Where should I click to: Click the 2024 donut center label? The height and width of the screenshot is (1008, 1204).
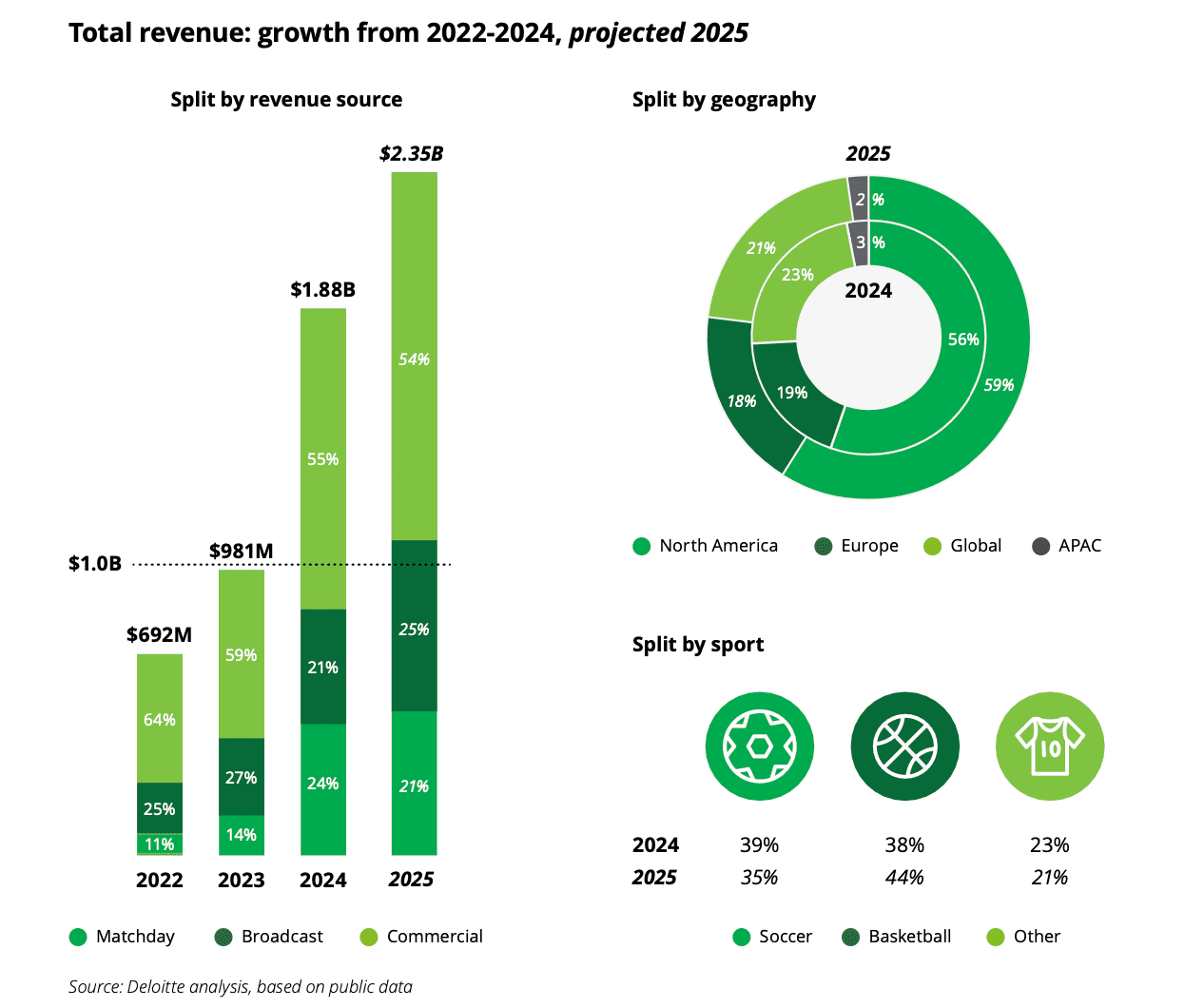pyautogui.click(x=867, y=291)
